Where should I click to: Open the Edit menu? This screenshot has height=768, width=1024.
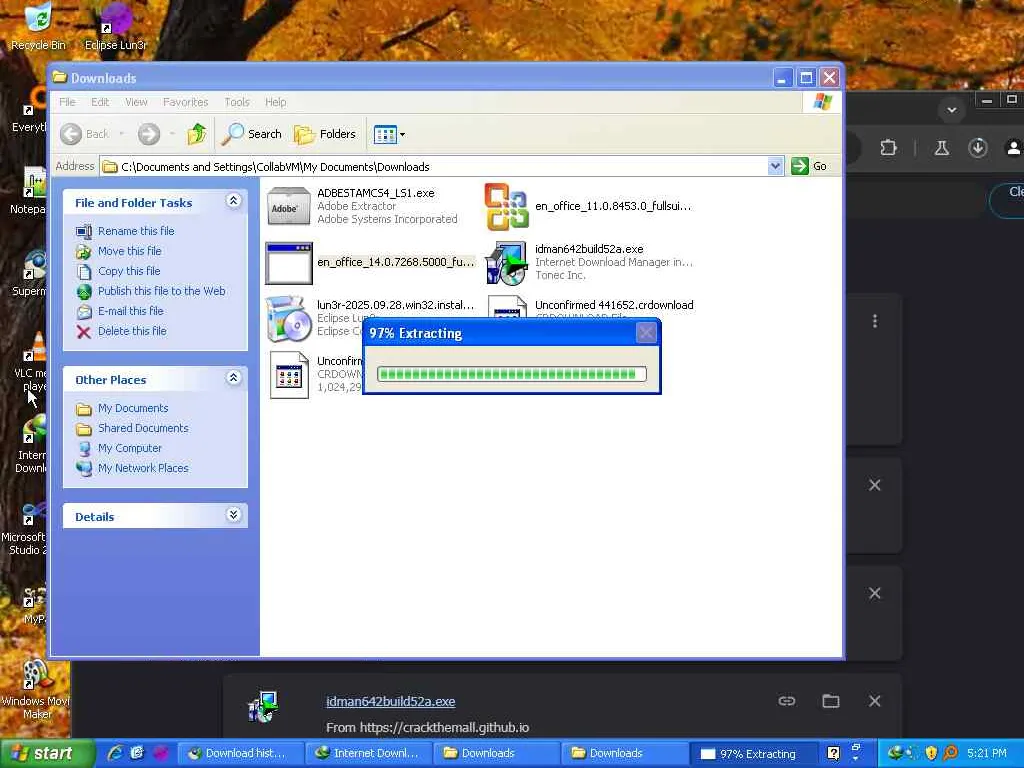tap(100, 102)
